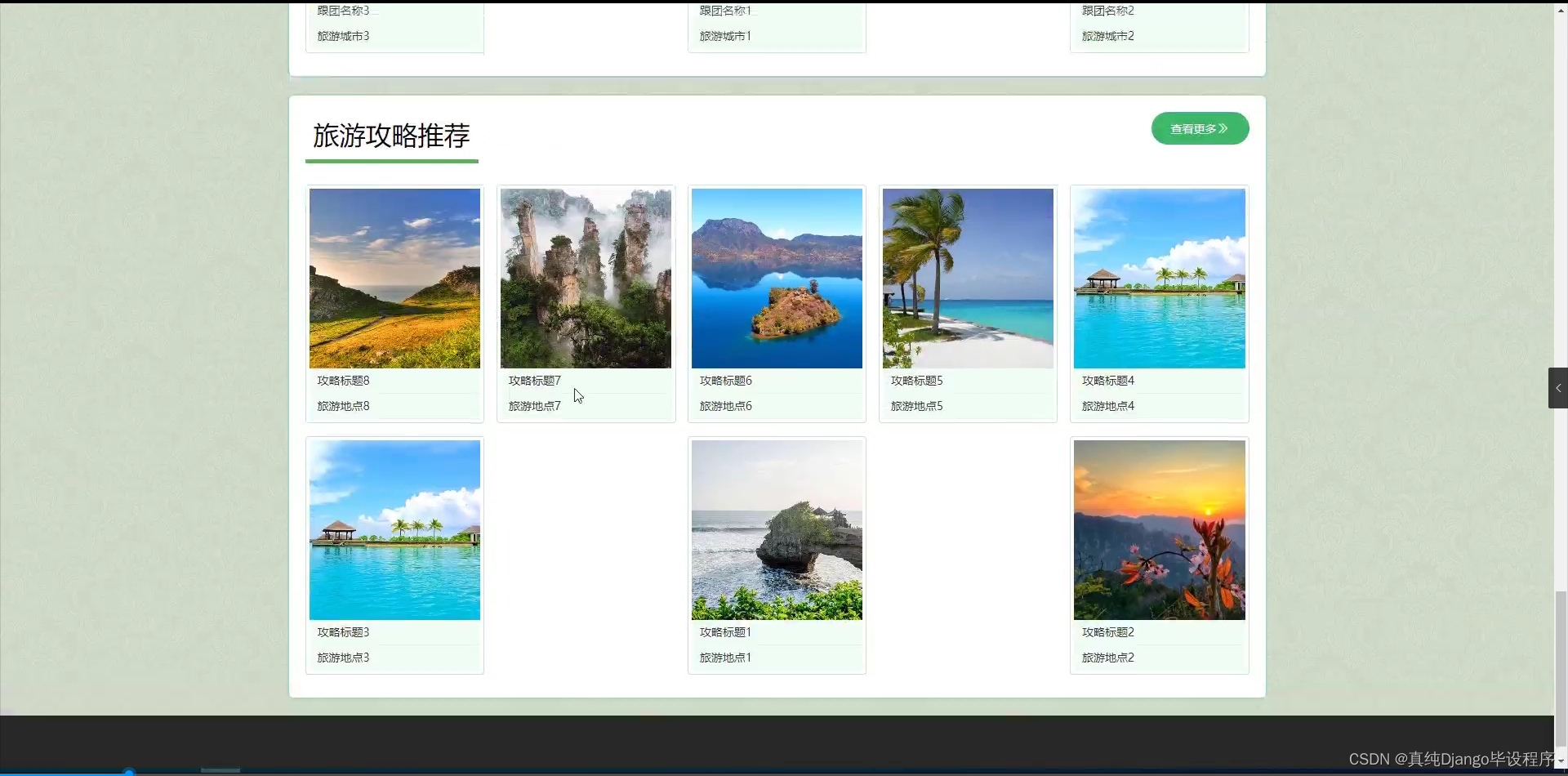The height and width of the screenshot is (776, 1568).
Task: Open the 攻略标题1 sea rock arch image
Action: coord(777,530)
